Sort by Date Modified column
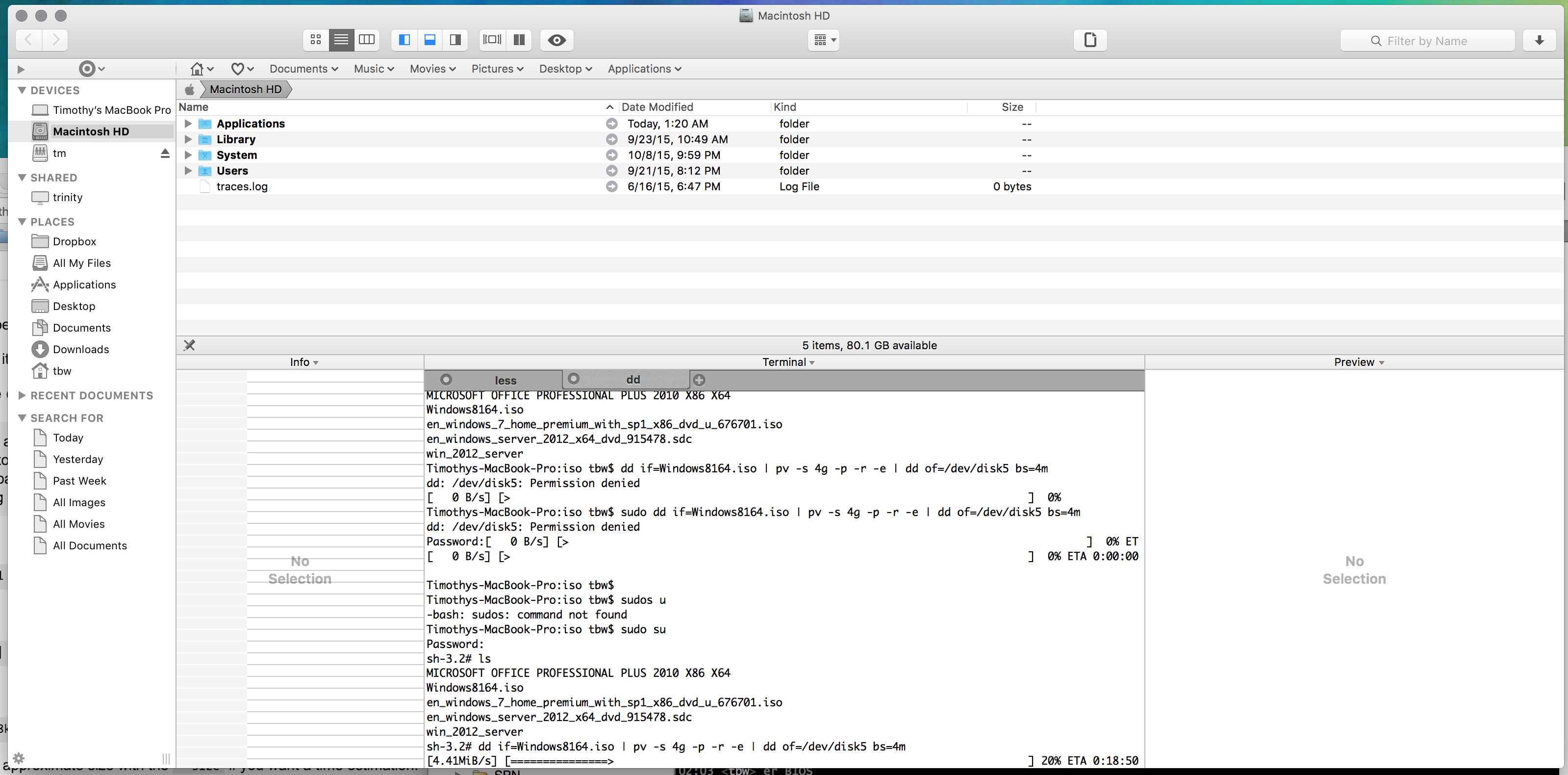The image size is (1568, 775). coord(694,107)
